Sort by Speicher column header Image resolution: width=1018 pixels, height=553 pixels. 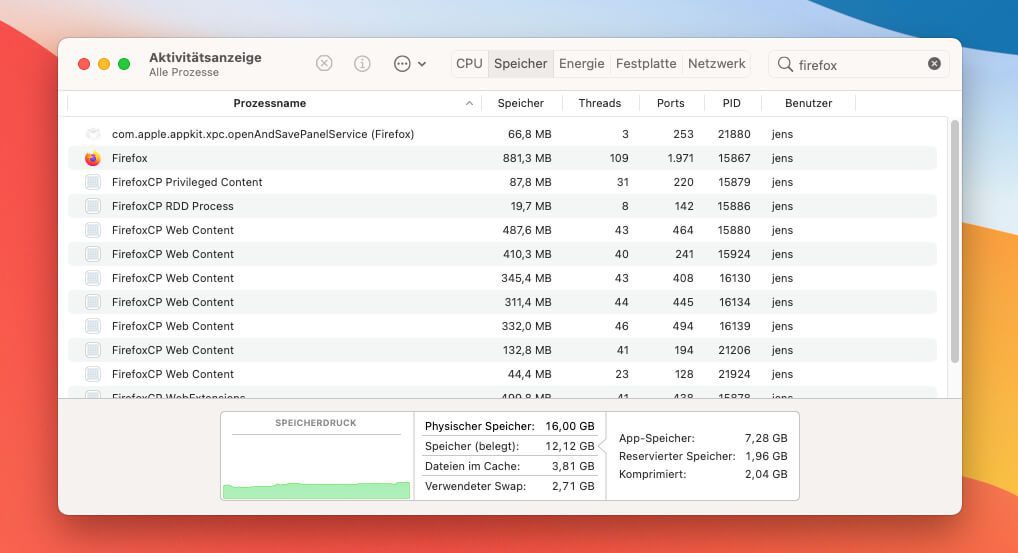(x=521, y=103)
